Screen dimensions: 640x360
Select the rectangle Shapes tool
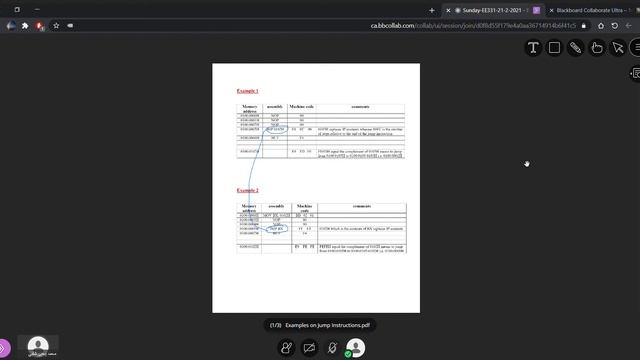pos(554,48)
